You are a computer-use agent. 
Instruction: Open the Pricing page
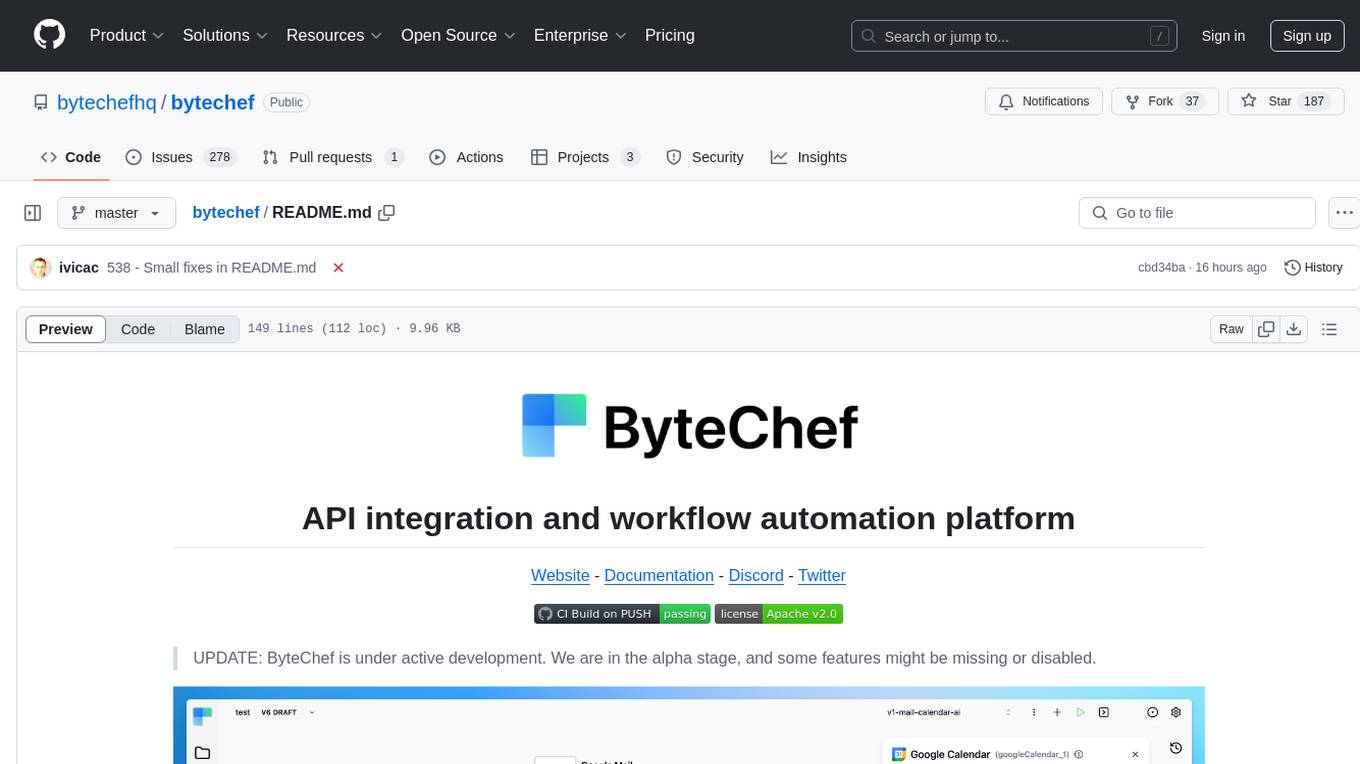pyautogui.click(x=670, y=35)
